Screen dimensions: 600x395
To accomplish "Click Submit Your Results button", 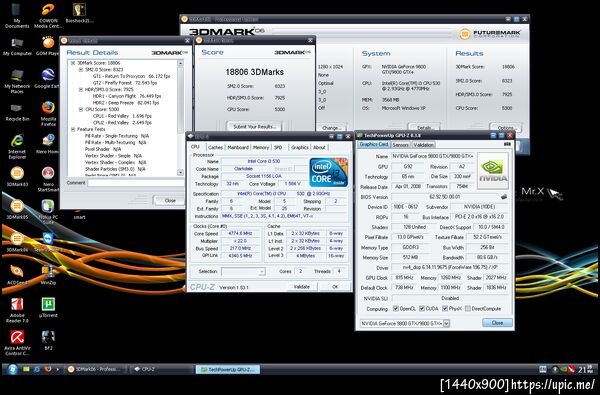I will pyautogui.click(x=254, y=126).
